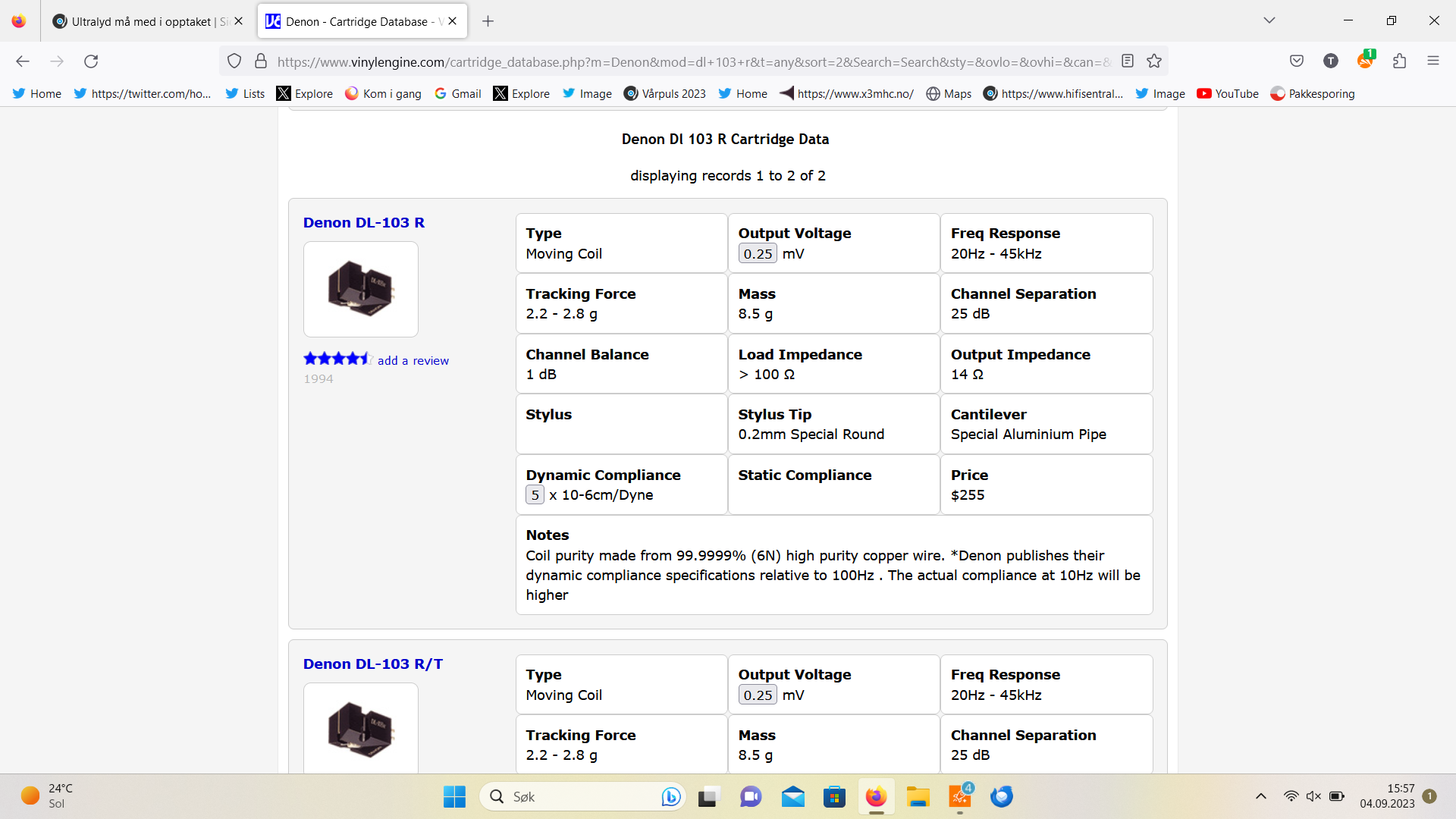Click the dynamic compliance 5 value box
The height and width of the screenshot is (819, 1456).
tap(535, 495)
